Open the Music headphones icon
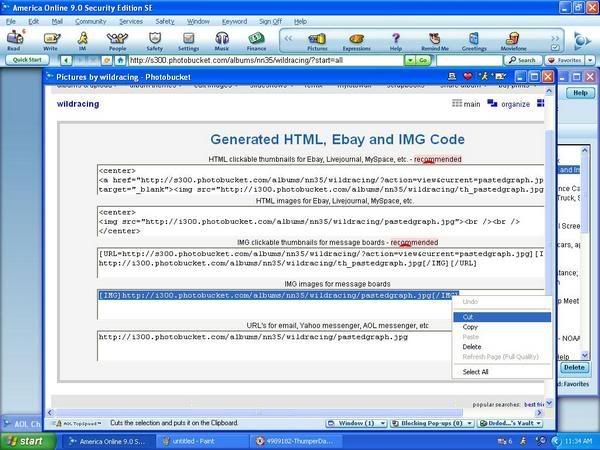The width and height of the screenshot is (600, 450). pos(222,41)
